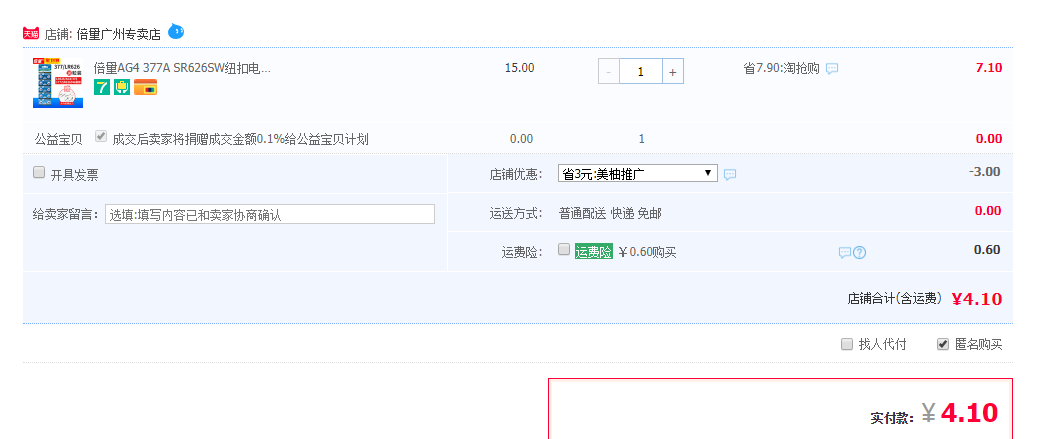The height and width of the screenshot is (439, 1038).
Task: Open the blue Wangwang chat icon
Action: 176,31
